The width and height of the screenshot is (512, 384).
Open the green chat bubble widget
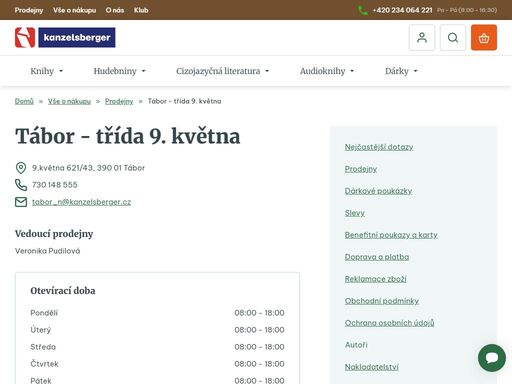(x=492, y=358)
